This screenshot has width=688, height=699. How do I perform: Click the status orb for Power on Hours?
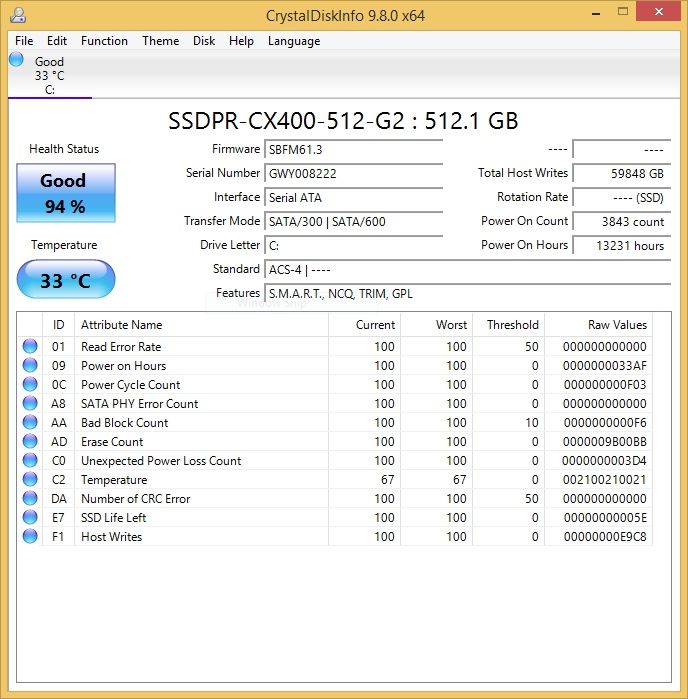click(30, 365)
